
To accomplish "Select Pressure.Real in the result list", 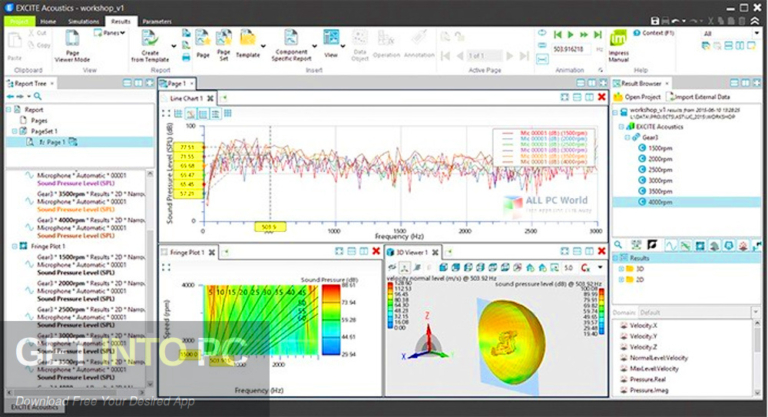I will [648, 379].
